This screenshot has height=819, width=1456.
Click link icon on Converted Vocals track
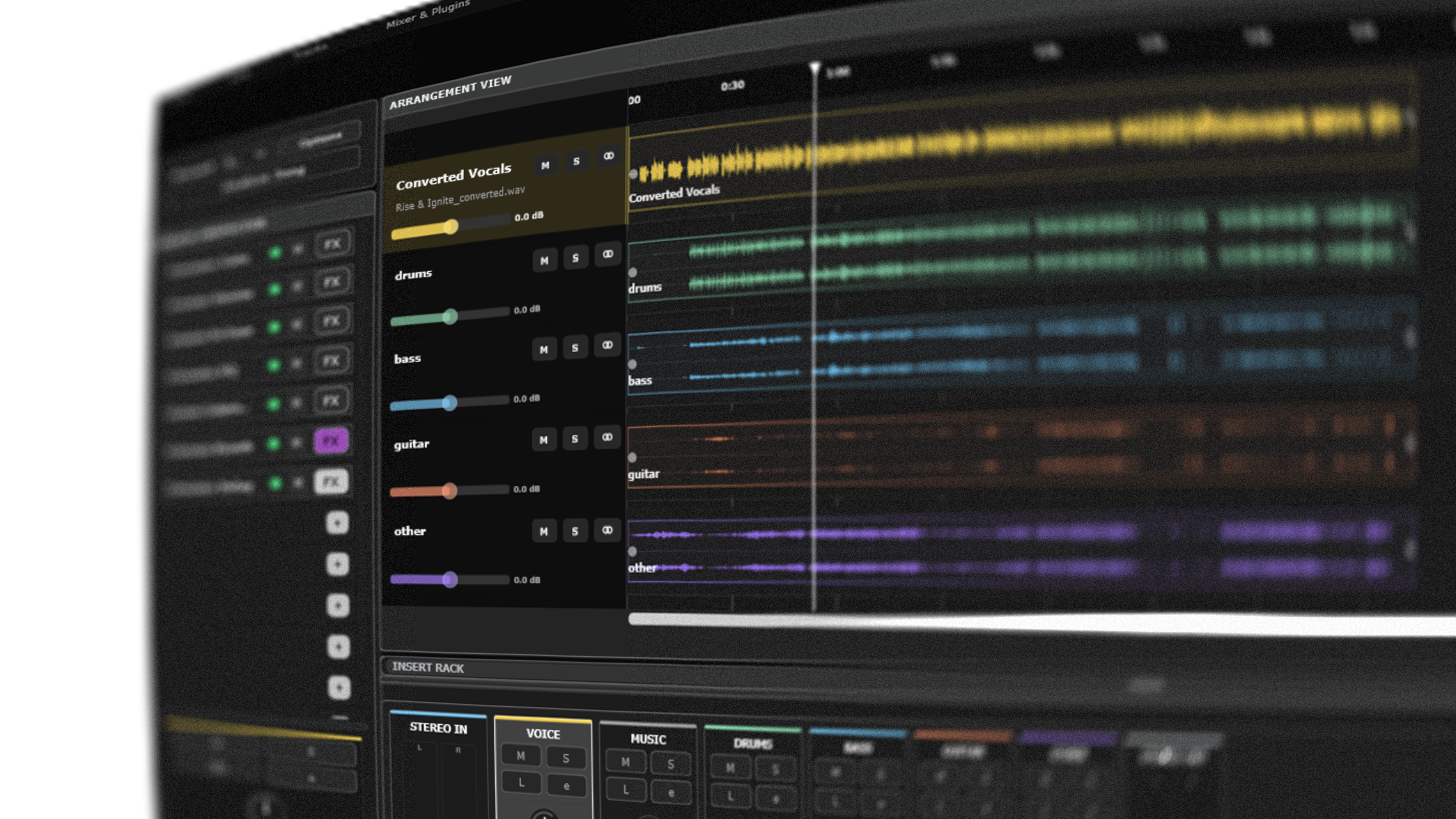(608, 156)
